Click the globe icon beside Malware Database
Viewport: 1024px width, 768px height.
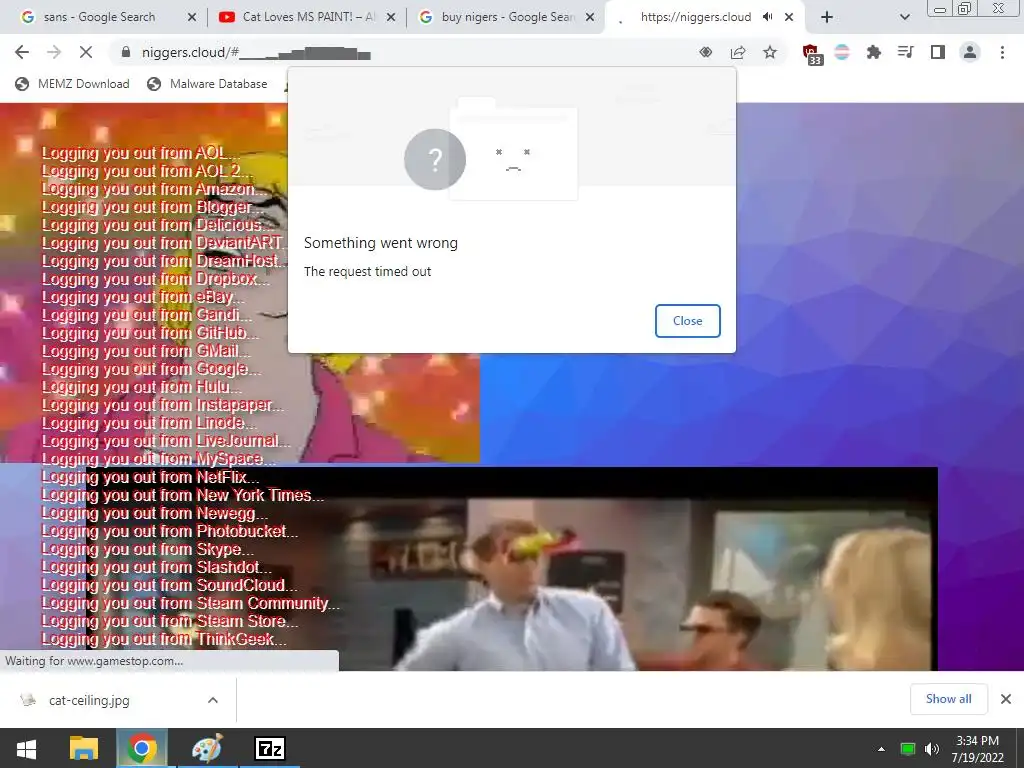click(x=154, y=84)
